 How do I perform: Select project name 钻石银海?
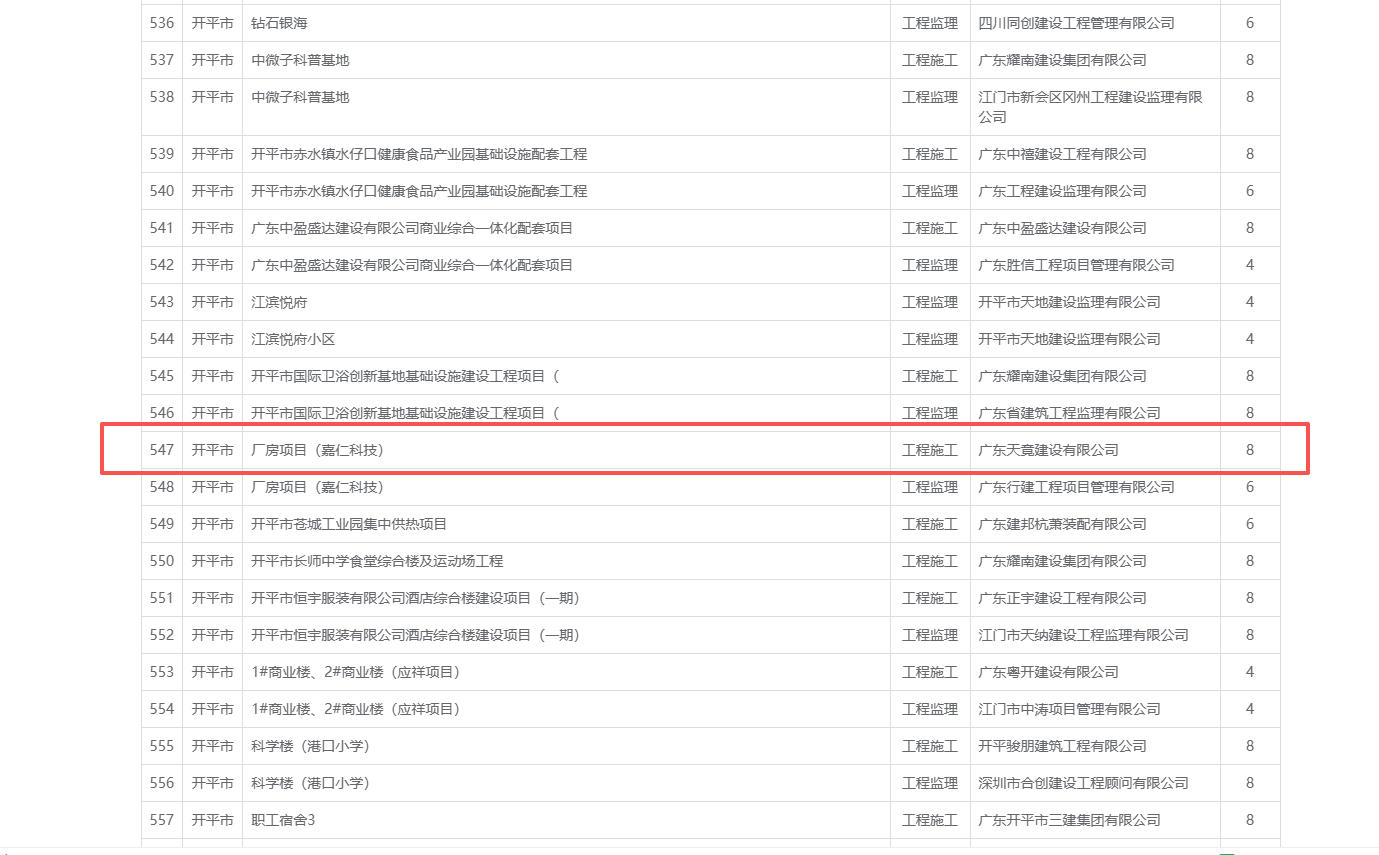click(x=279, y=23)
